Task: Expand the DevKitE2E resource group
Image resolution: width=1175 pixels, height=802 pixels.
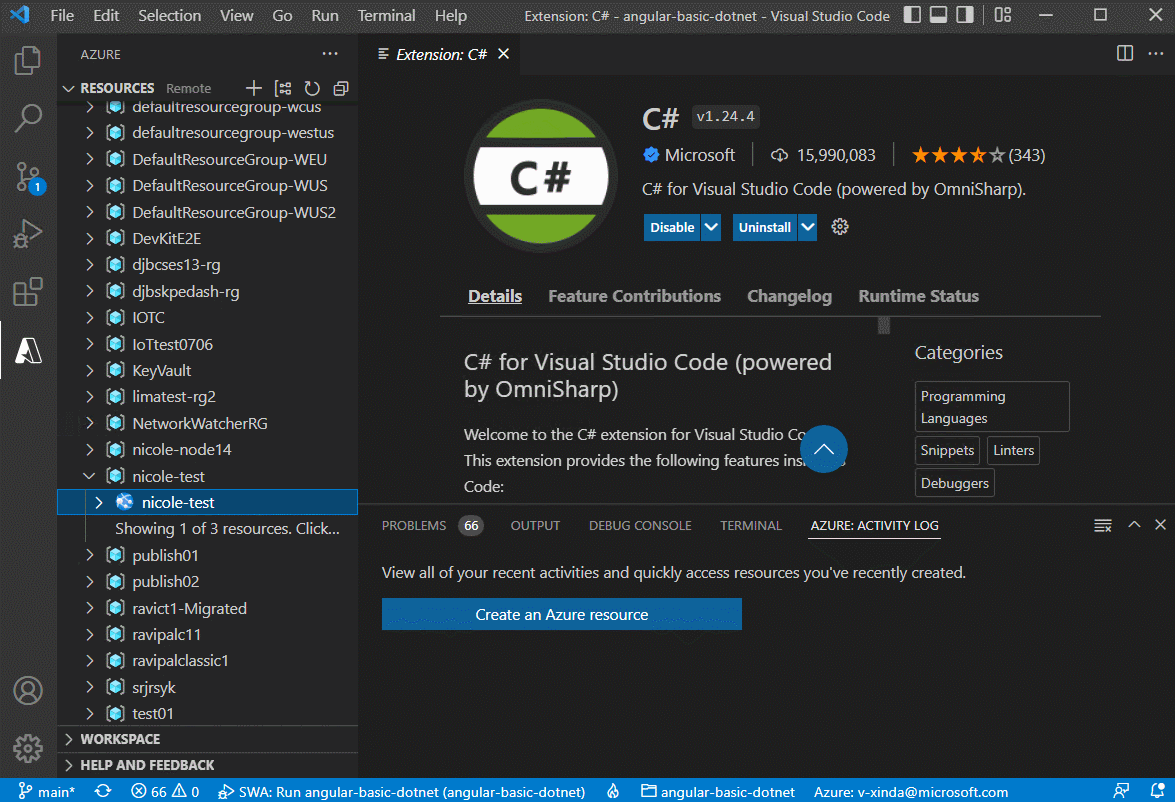Action: (89, 238)
